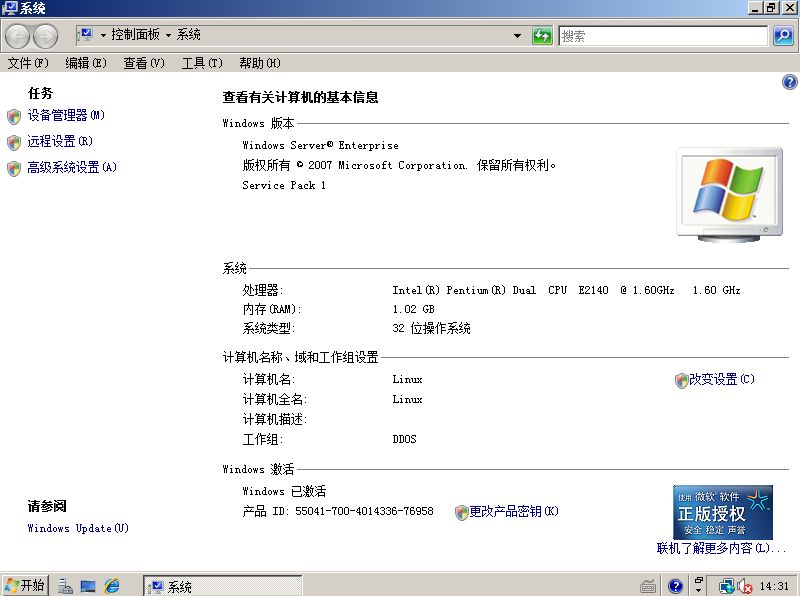Click the 正版授权 genuine Microsoft badge
800x596 pixels.
(x=723, y=512)
